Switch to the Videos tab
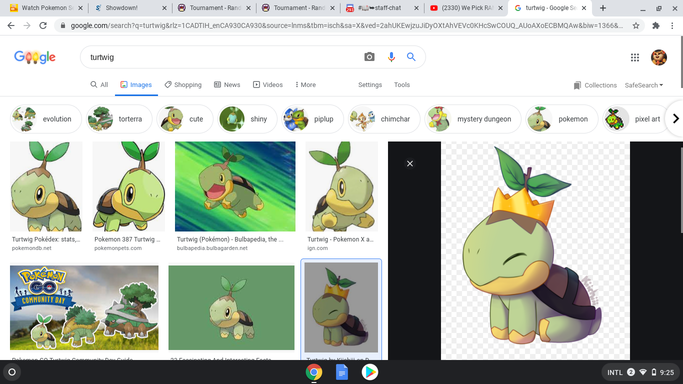 pyautogui.click(x=268, y=85)
